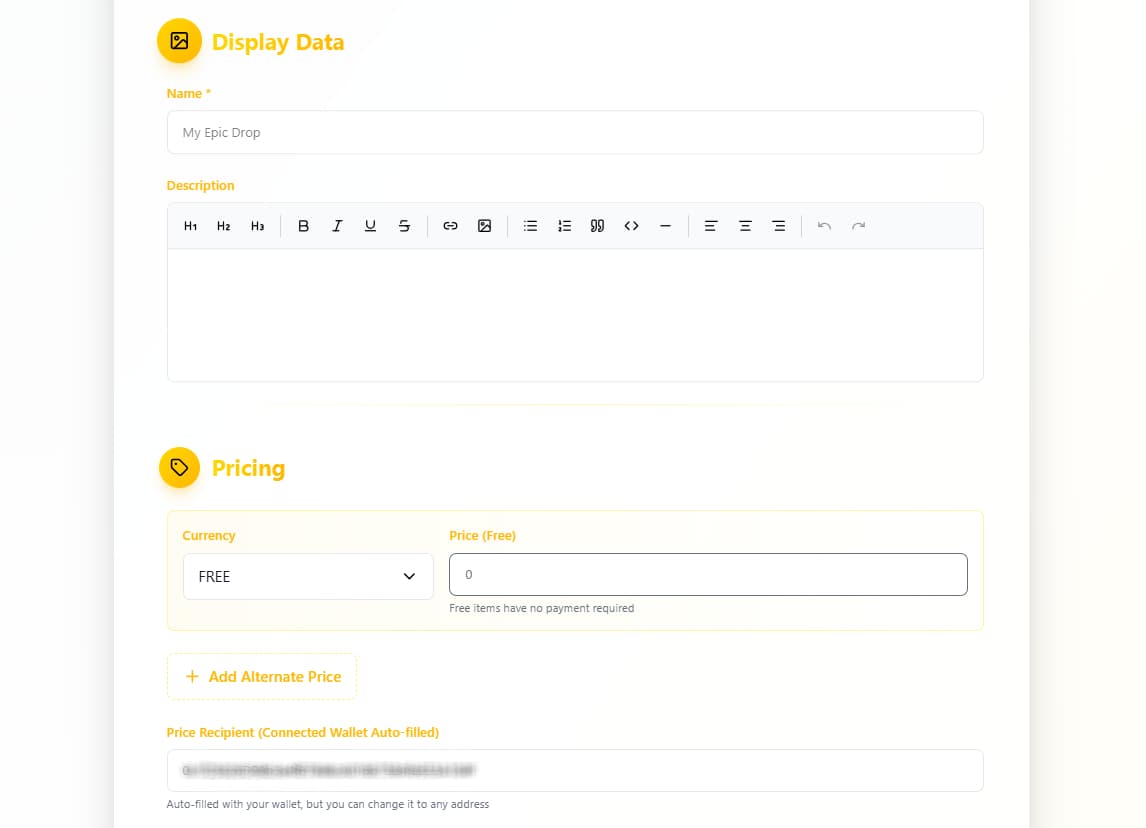Screen dimensions: 1146x828
Task: Open the Currency dropdown
Action: coord(307,576)
